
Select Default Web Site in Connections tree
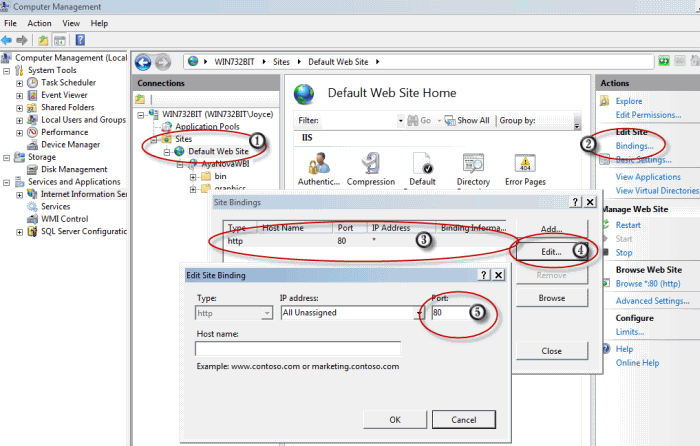click(218, 151)
